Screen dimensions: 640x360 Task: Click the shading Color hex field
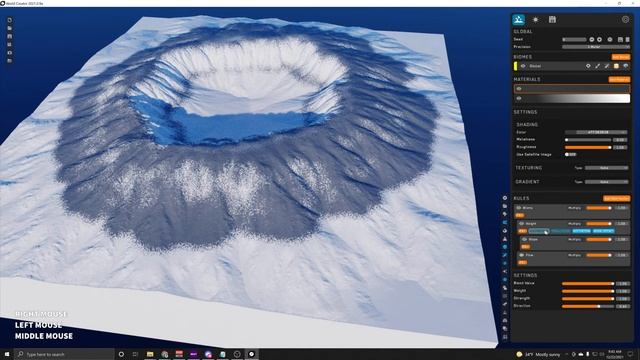pyautogui.click(x=596, y=132)
